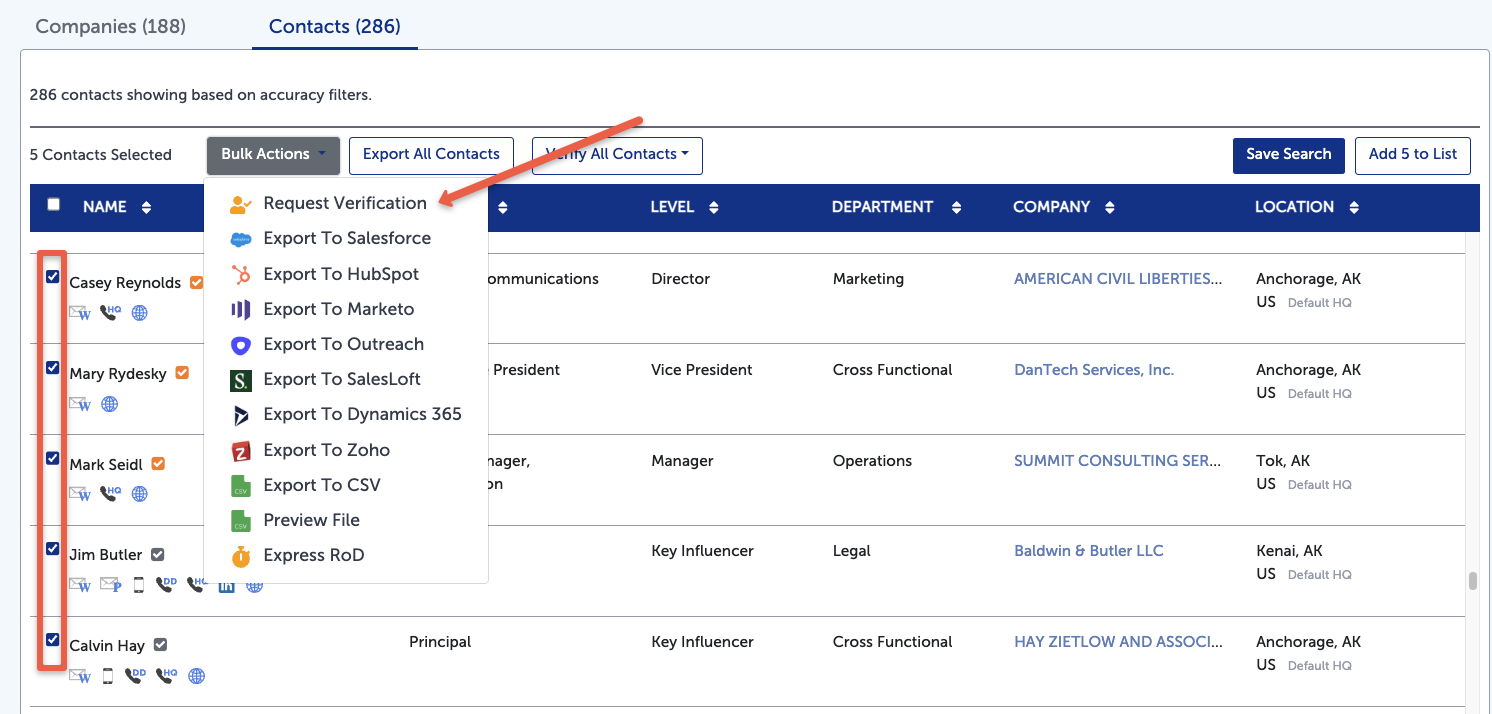Click work email icon under Jim Butler

79,585
